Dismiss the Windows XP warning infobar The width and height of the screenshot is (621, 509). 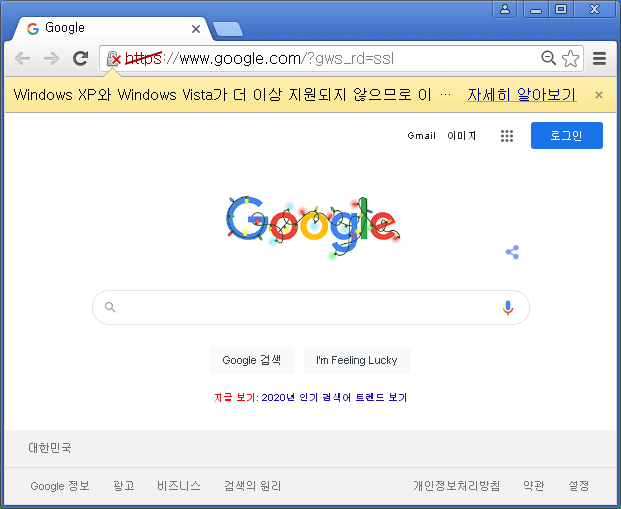coord(599,95)
